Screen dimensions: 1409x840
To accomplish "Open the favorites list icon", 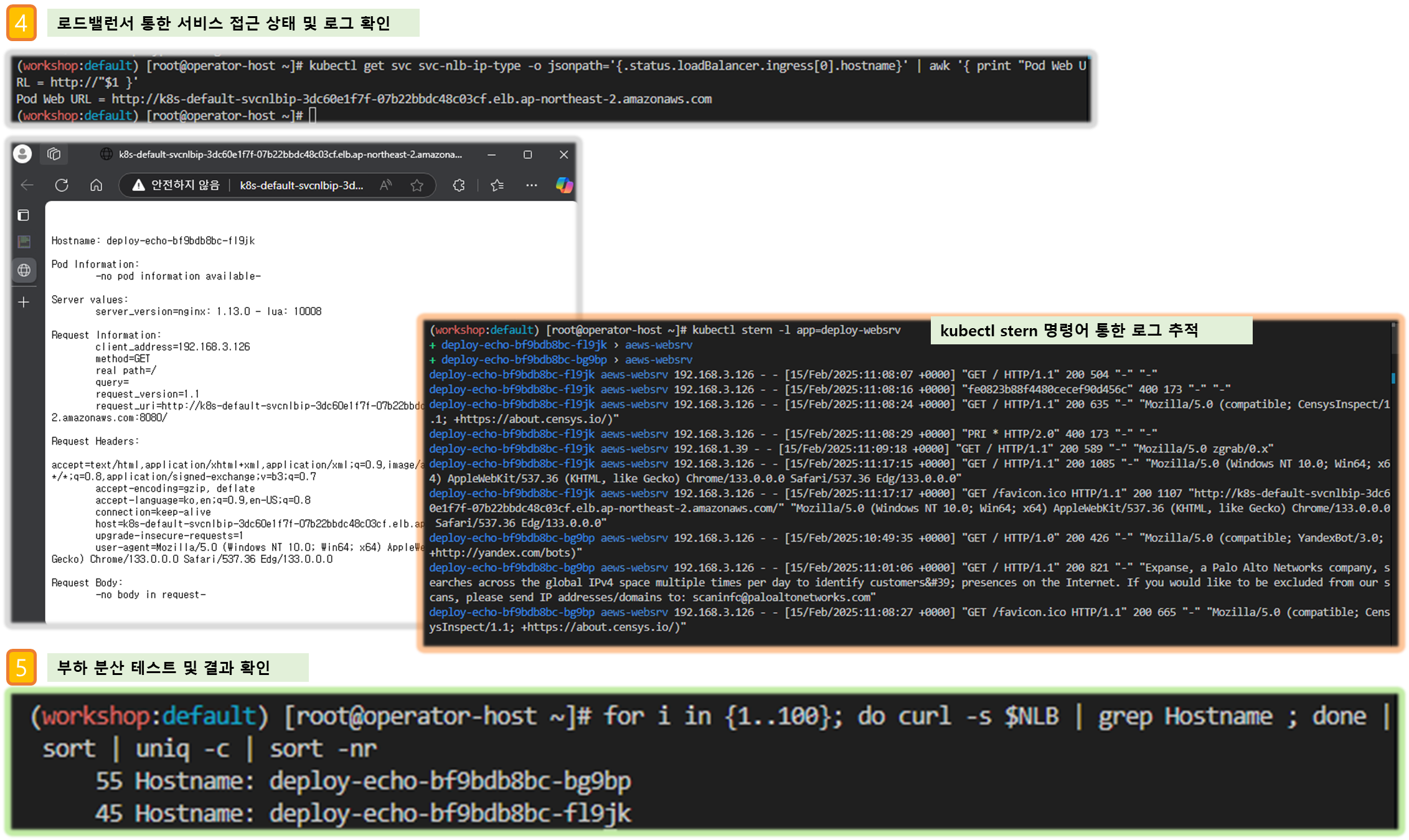I will coord(497,185).
